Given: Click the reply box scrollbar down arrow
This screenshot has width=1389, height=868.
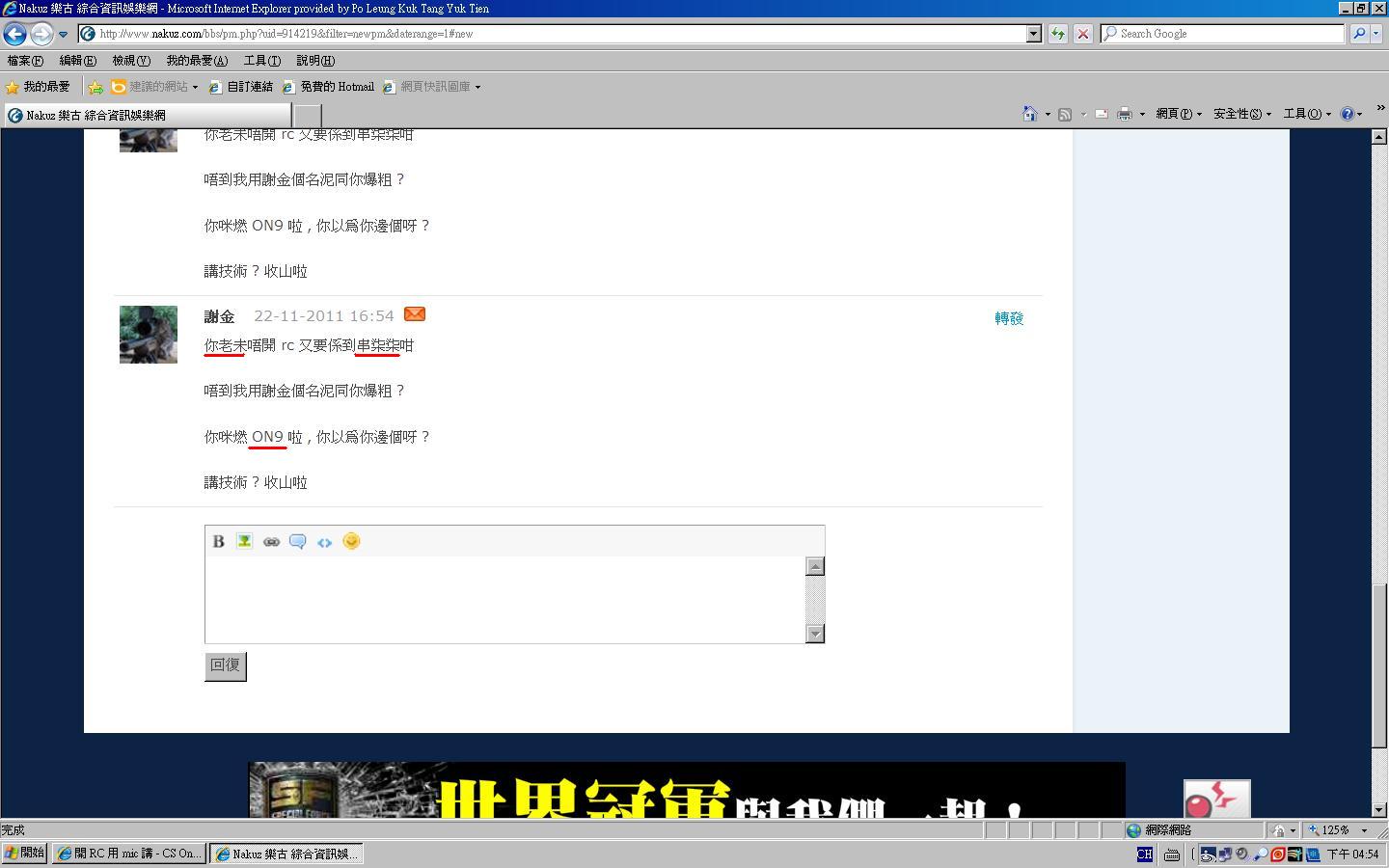Looking at the screenshot, I should click(x=815, y=634).
